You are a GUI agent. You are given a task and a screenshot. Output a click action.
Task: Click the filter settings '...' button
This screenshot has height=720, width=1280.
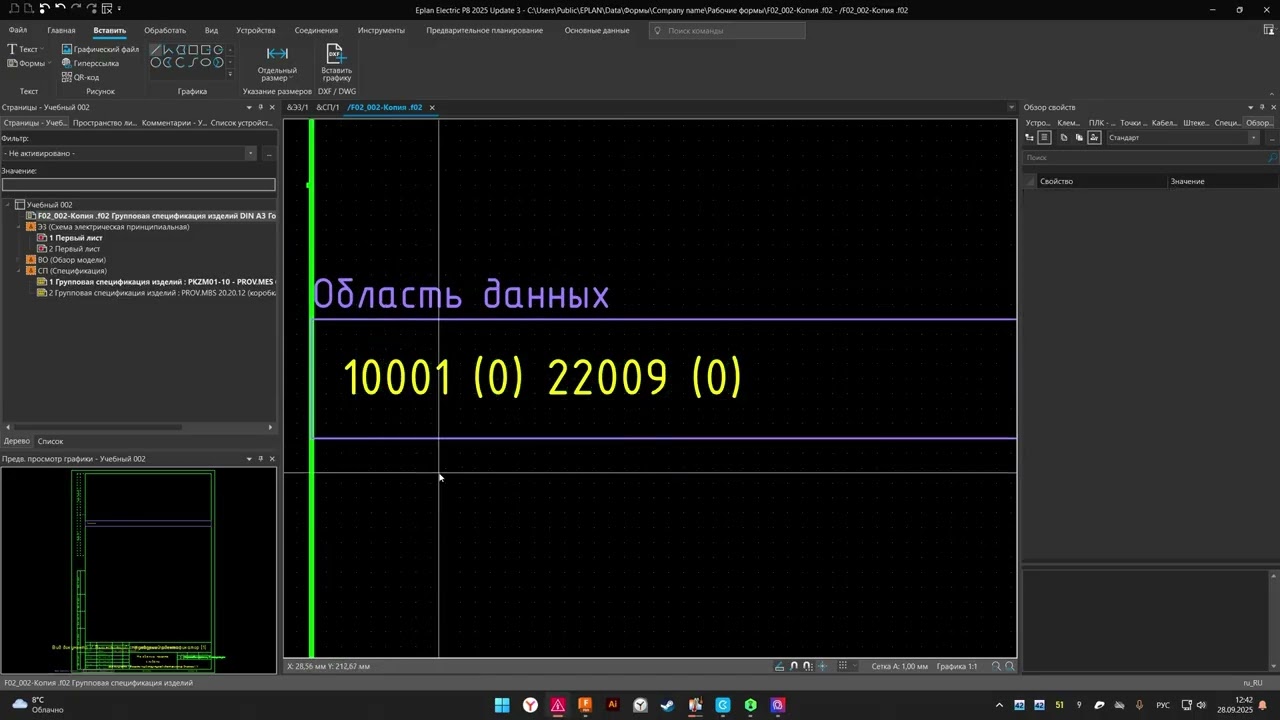pyautogui.click(x=269, y=153)
